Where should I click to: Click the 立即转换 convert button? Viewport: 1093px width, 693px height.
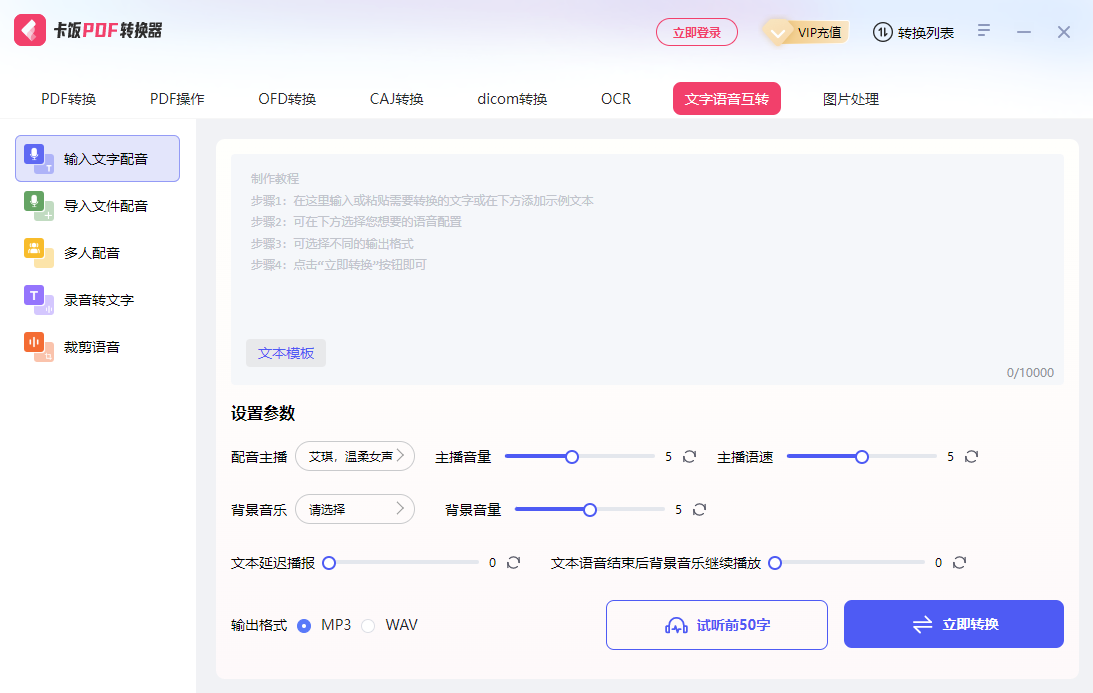953,623
